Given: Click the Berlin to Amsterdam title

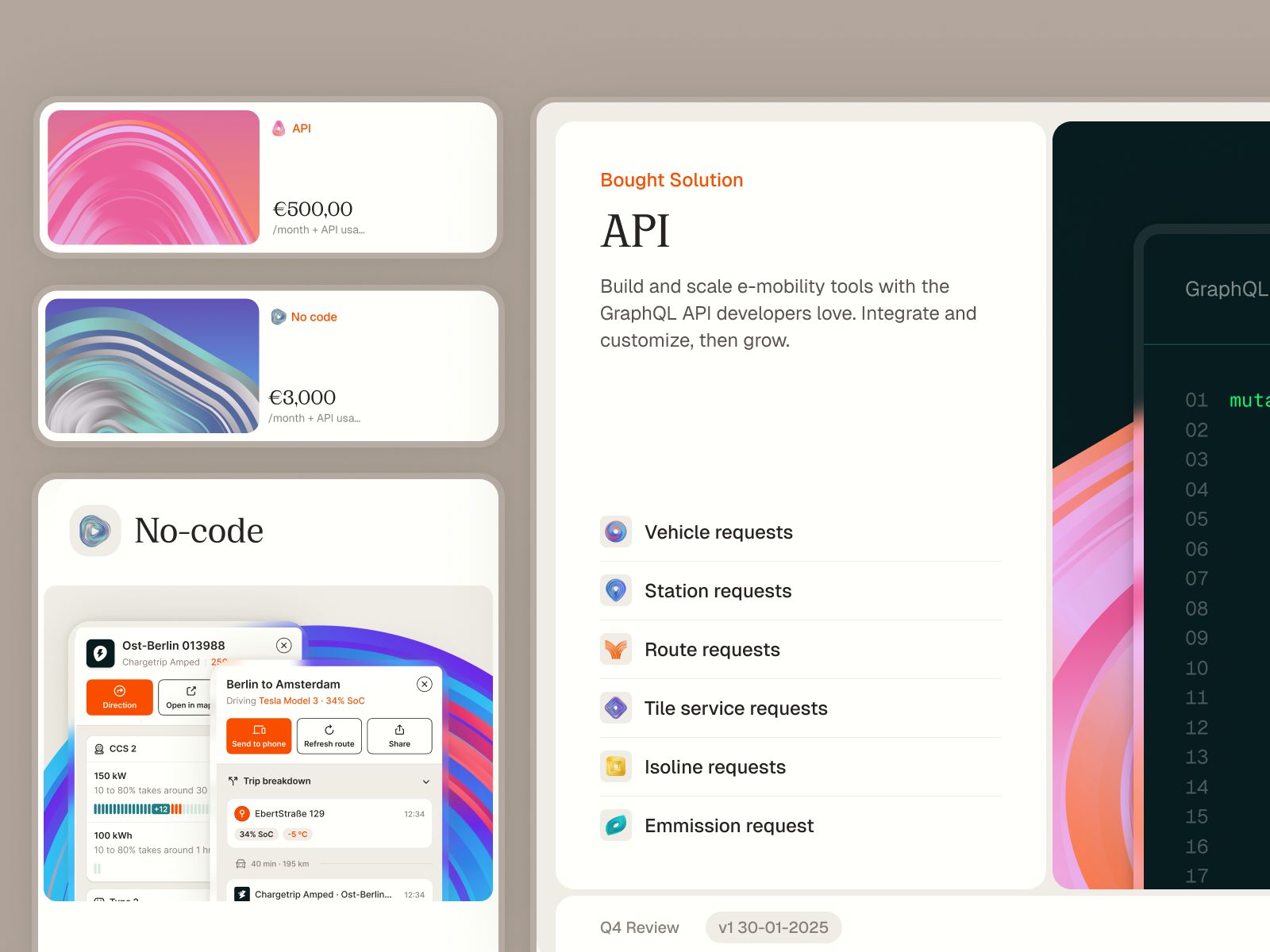Looking at the screenshot, I should 283,684.
